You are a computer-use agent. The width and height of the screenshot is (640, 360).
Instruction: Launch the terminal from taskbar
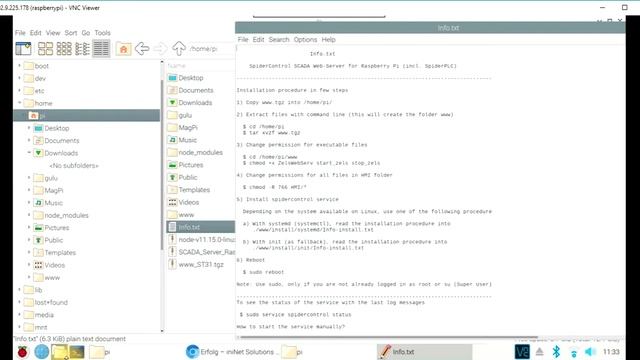pos(77,352)
